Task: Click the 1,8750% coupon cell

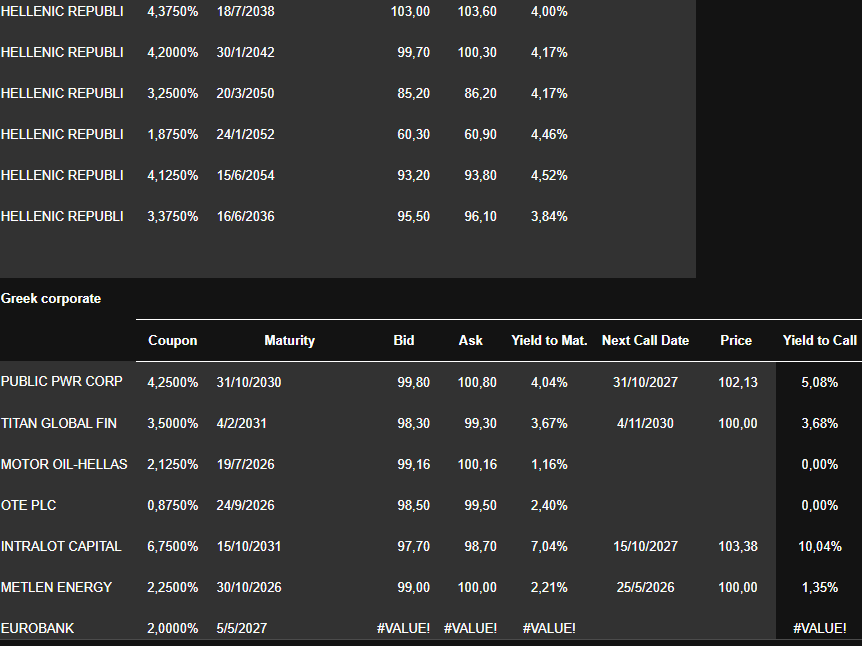Action: point(173,135)
